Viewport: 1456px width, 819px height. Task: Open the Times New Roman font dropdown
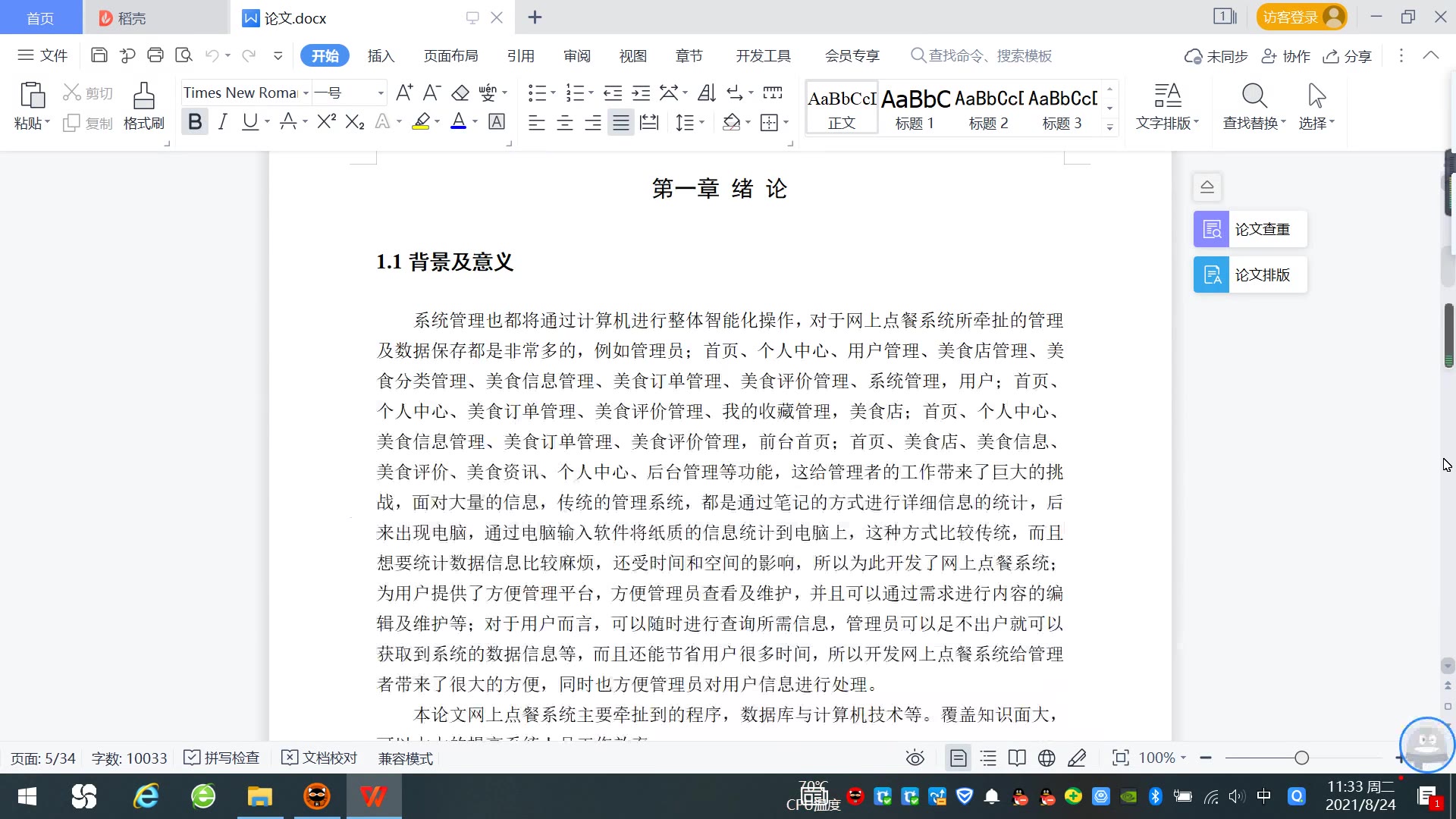tap(306, 93)
